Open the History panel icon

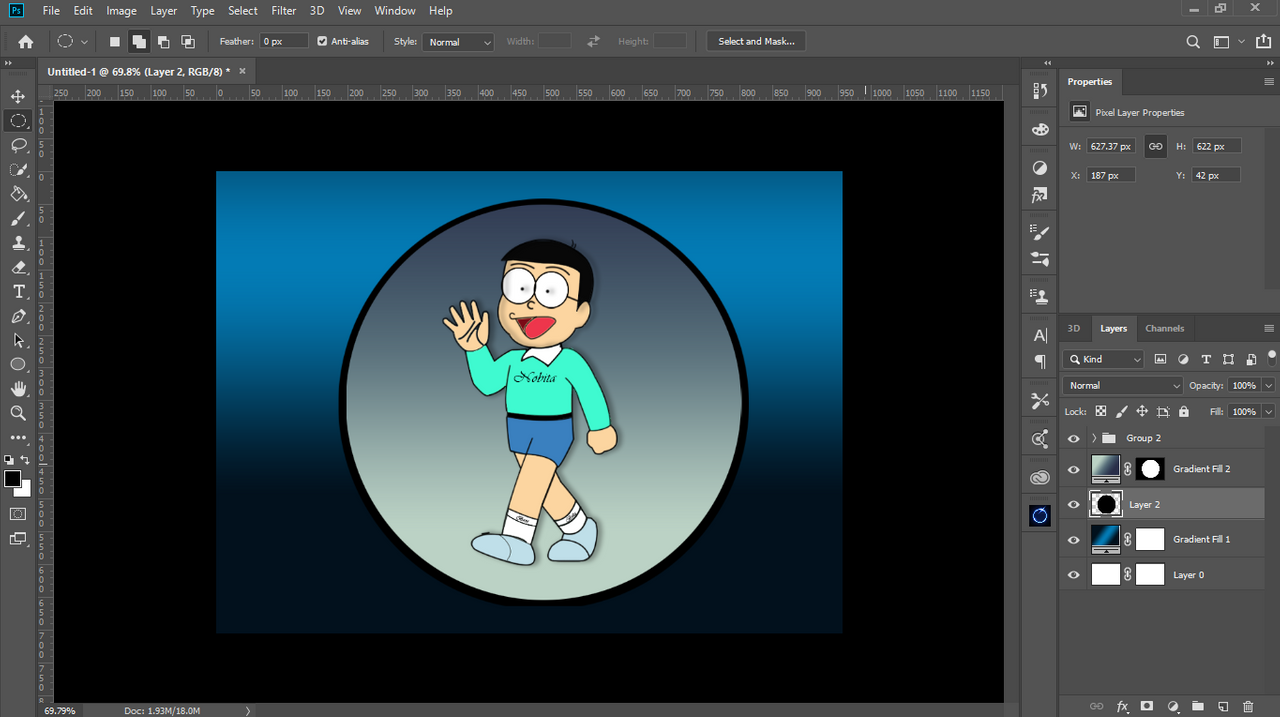point(1040,91)
